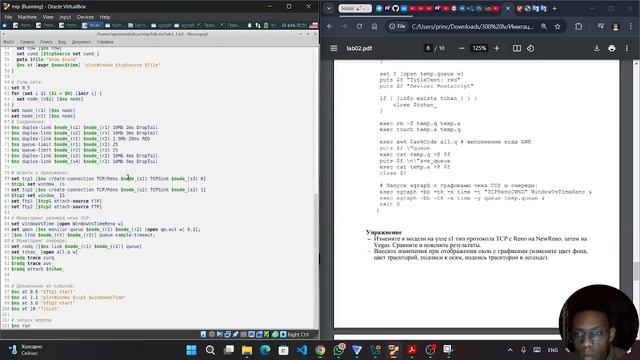Image resolution: width=640 pixels, height=360 pixels.
Task: Open the browser home page
Action: [374, 26]
